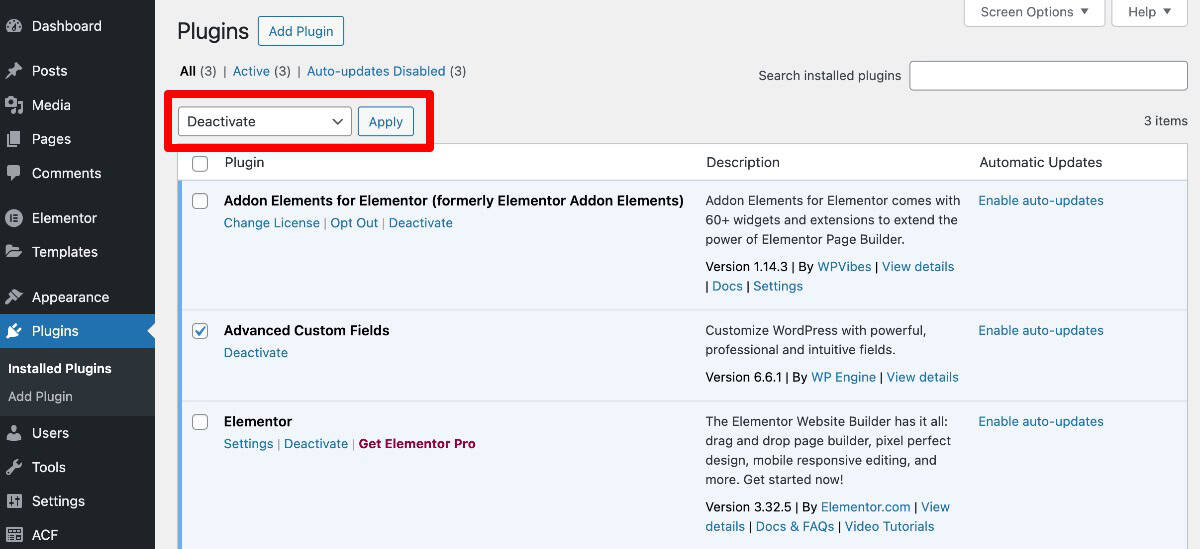
Task: View details of Advanced Custom Fields
Action: (922, 377)
